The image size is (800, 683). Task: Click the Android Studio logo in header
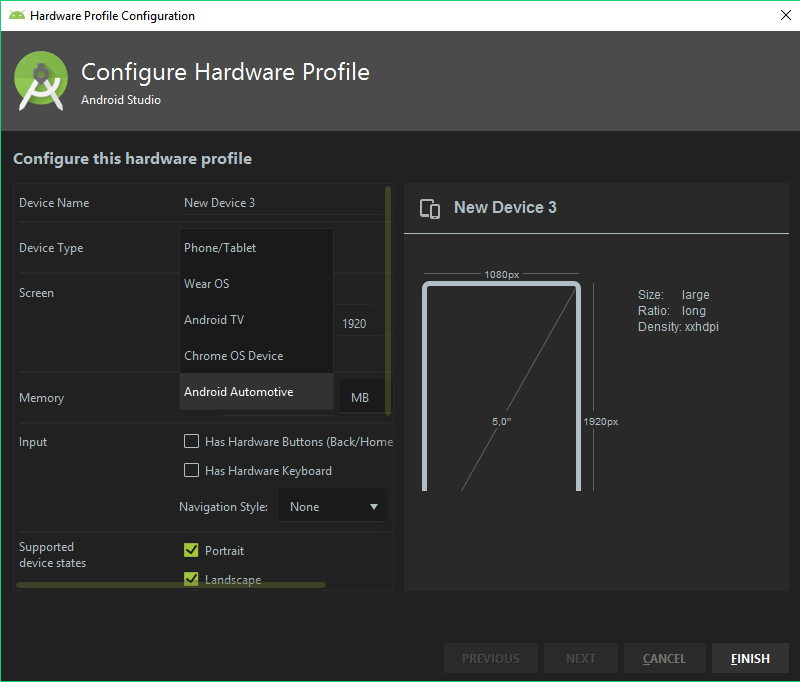40,81
